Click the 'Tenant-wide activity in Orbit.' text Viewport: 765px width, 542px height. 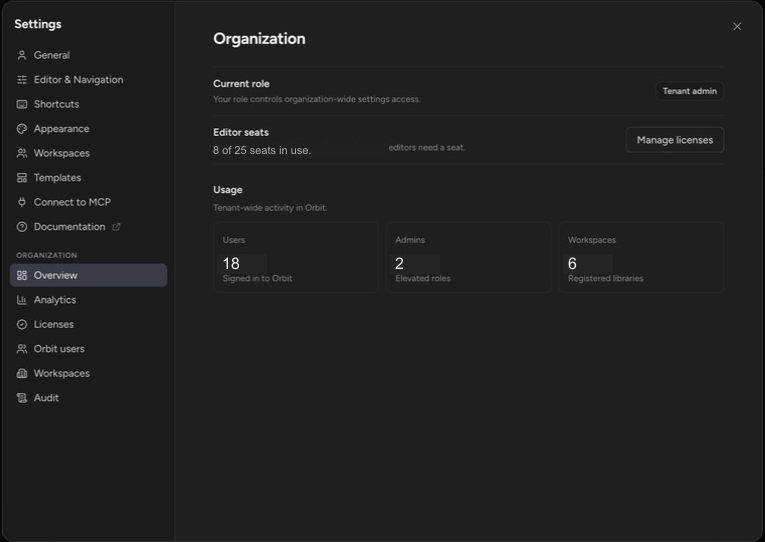click(270, 207)
